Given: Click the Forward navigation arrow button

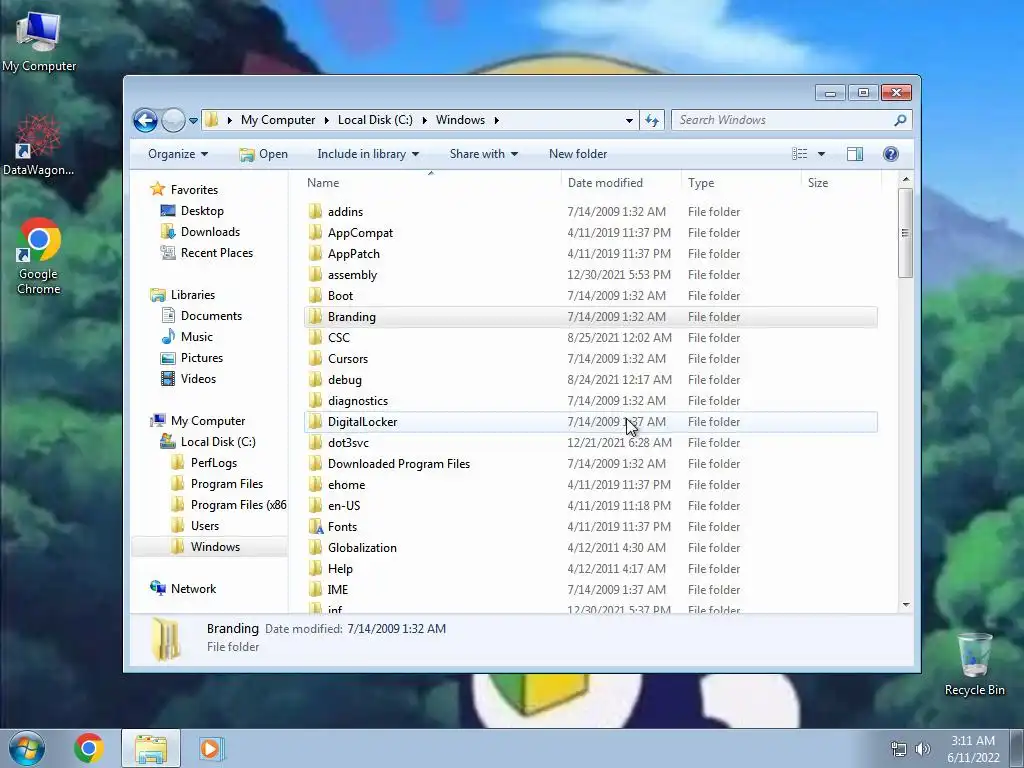Looking at the screenshot, I should (173, 120).
